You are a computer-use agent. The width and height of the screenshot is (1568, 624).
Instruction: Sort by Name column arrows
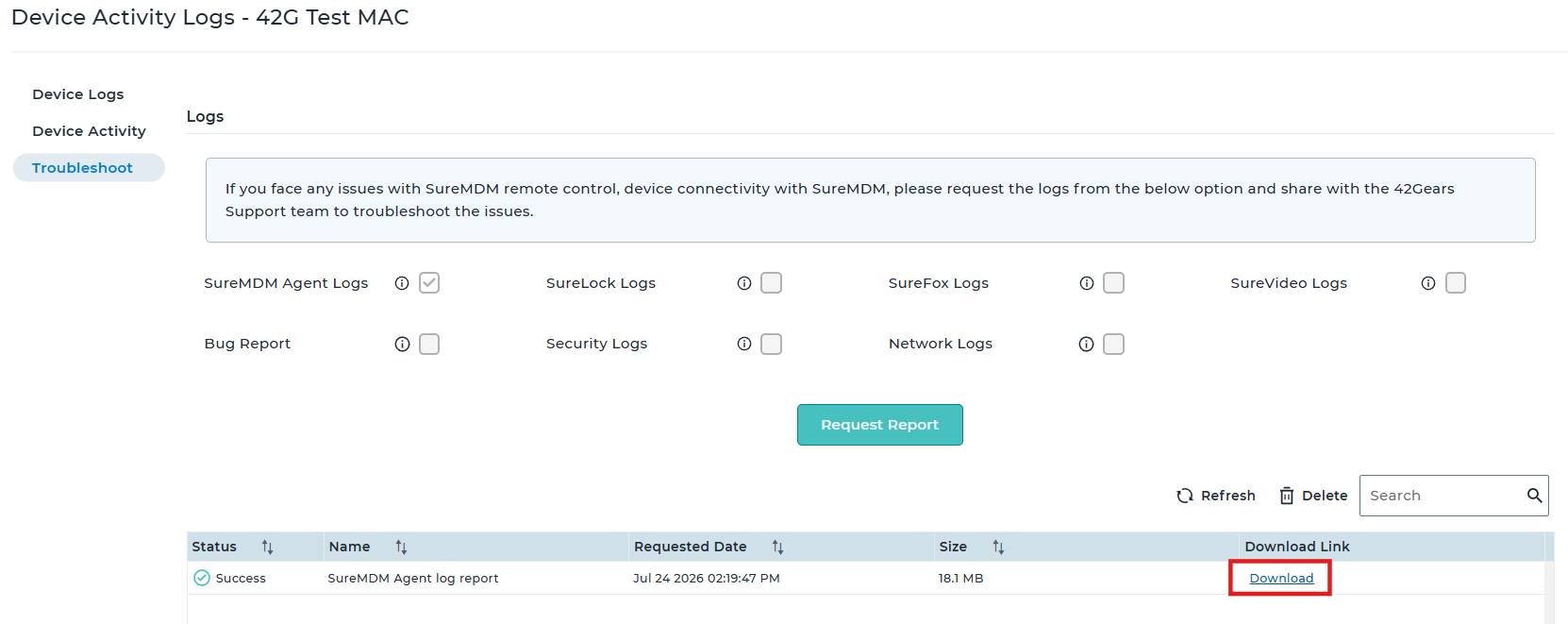[401, 547]
